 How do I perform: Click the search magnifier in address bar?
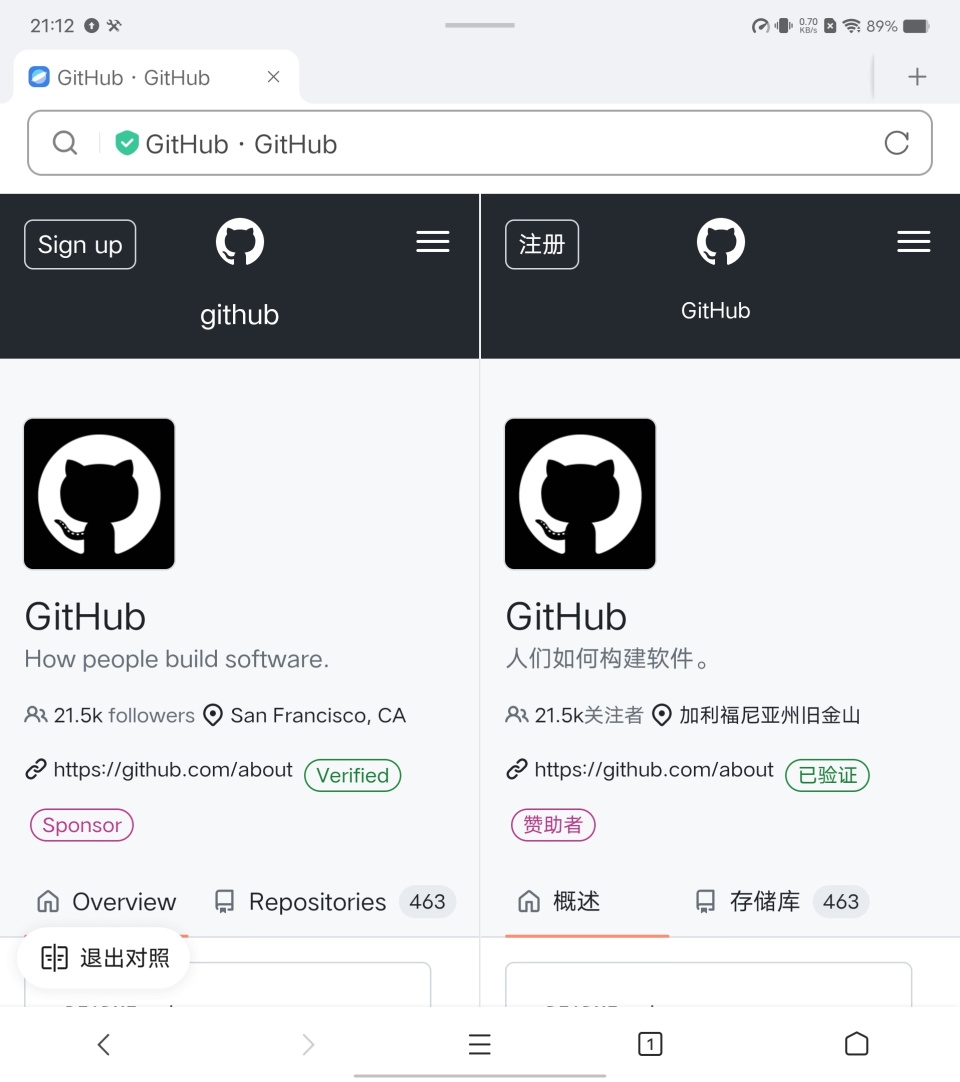[x=65, y=143]
